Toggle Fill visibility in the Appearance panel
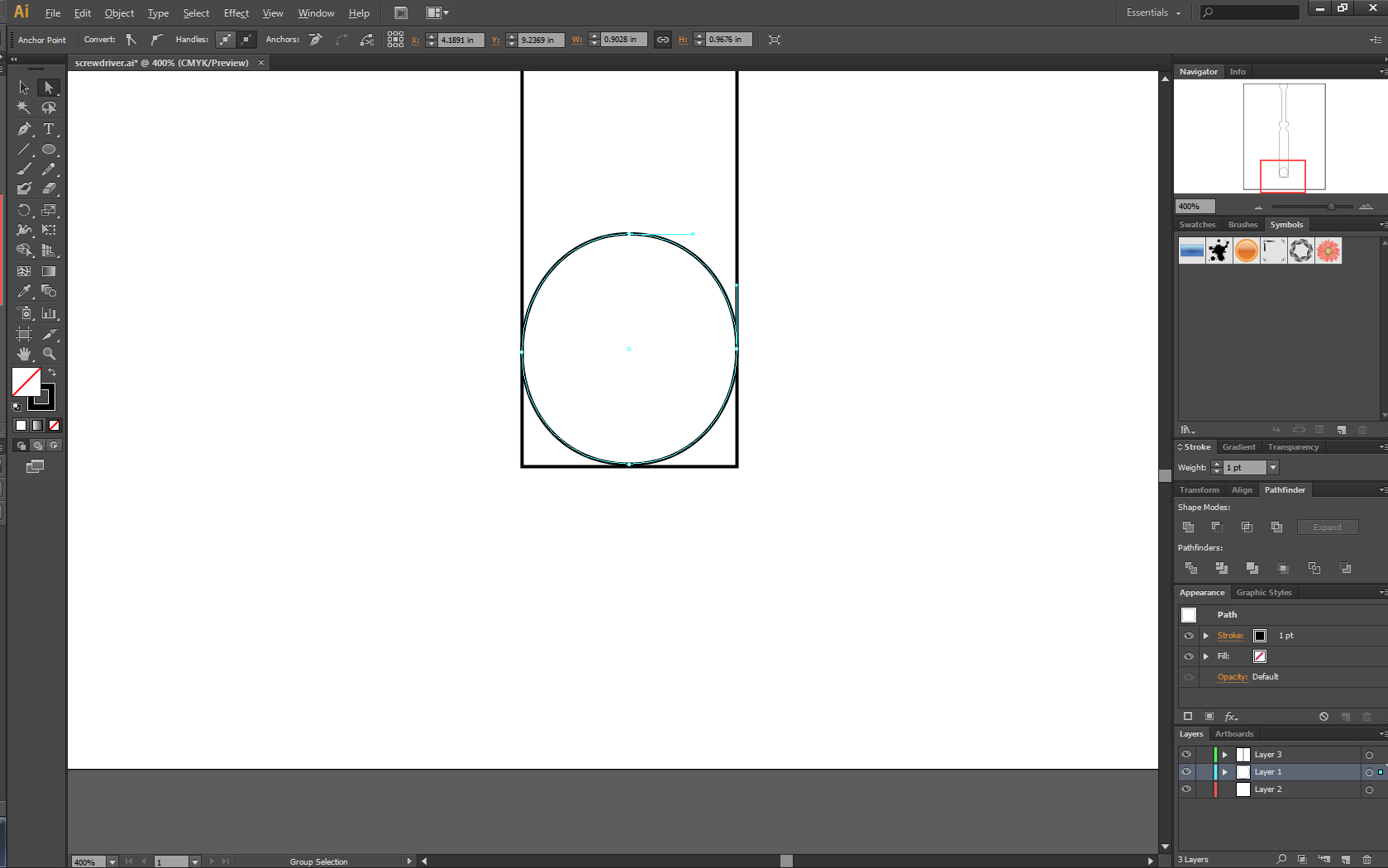This screenshot has width=1388, height=868. 1188,656
